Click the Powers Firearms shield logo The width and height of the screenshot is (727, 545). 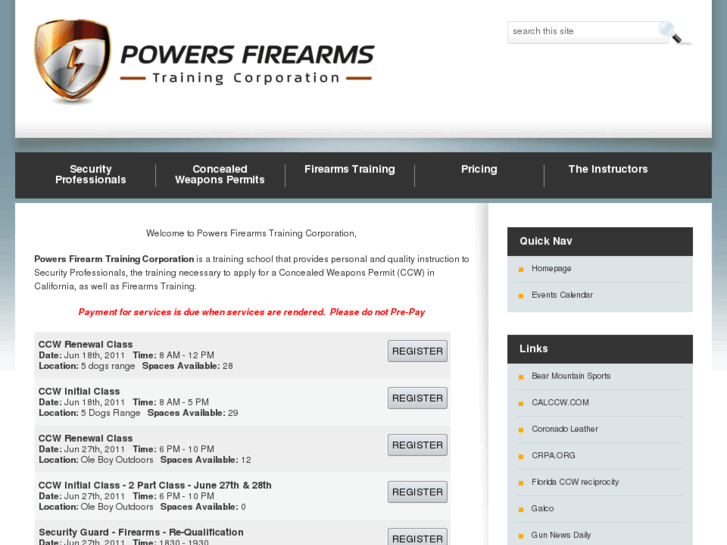pos(73,60)
